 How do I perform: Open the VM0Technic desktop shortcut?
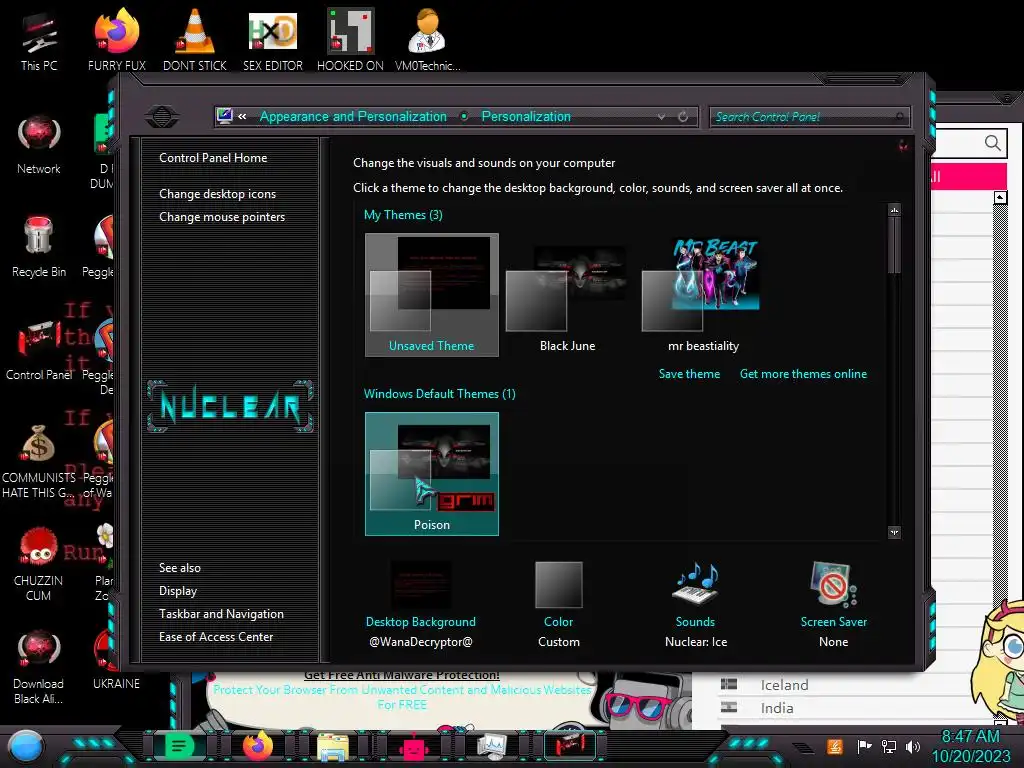pos(427,41)
